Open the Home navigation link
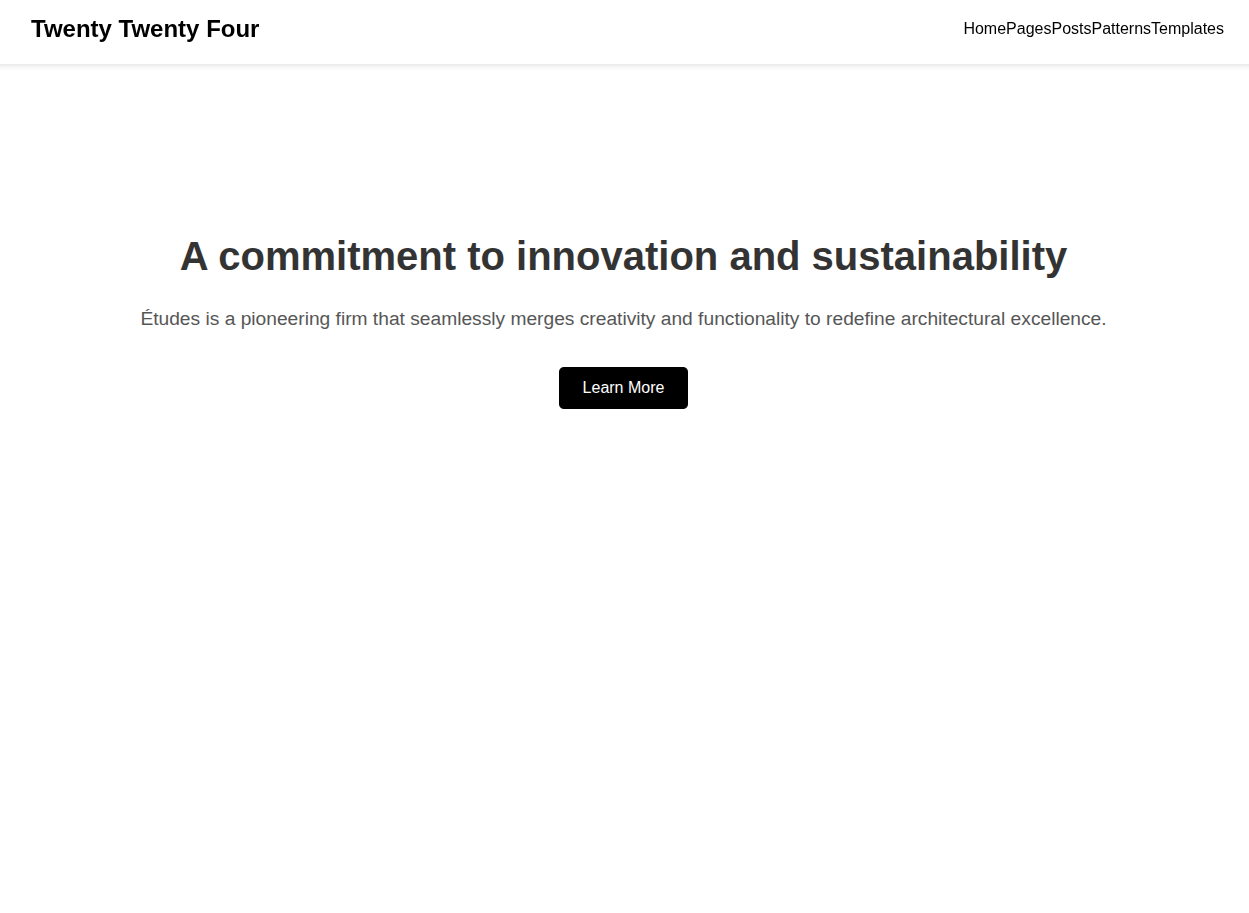 pos(984,29)
